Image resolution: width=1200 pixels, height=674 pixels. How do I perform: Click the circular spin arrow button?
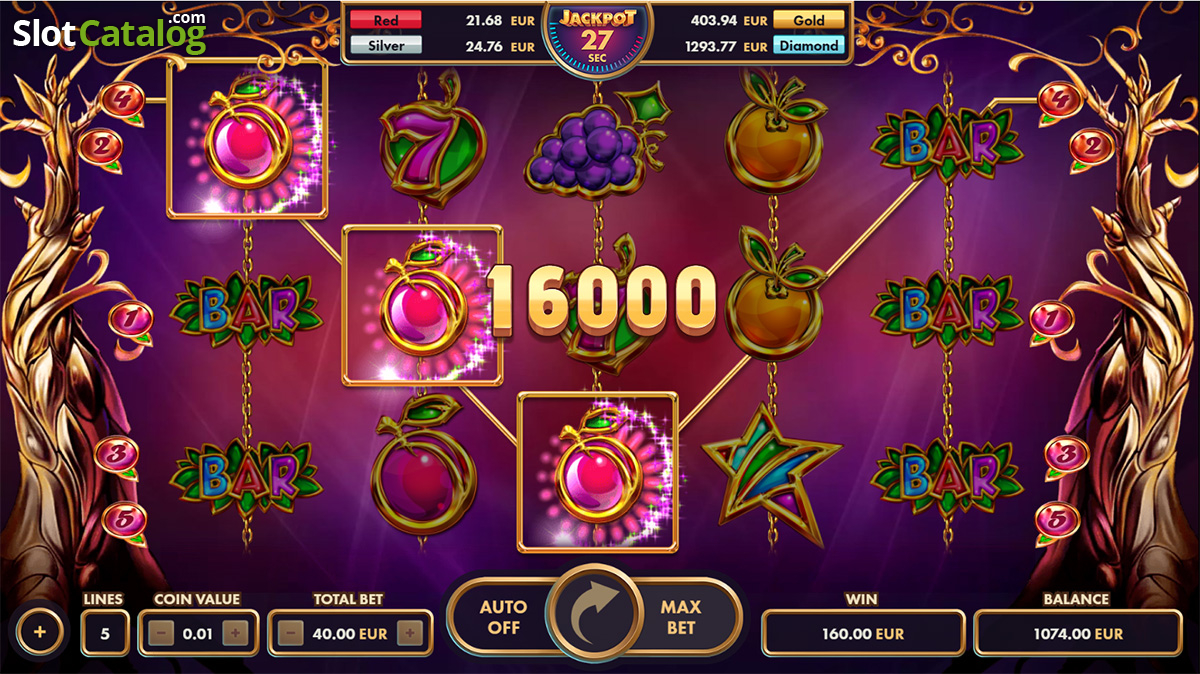(597, 614)
